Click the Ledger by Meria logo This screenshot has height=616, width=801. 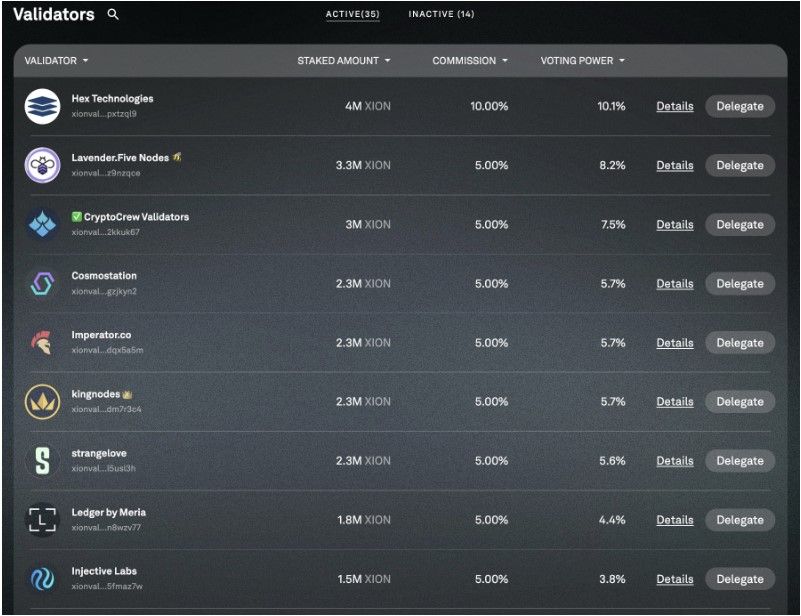pyautogui.click(x=42, y=519)
